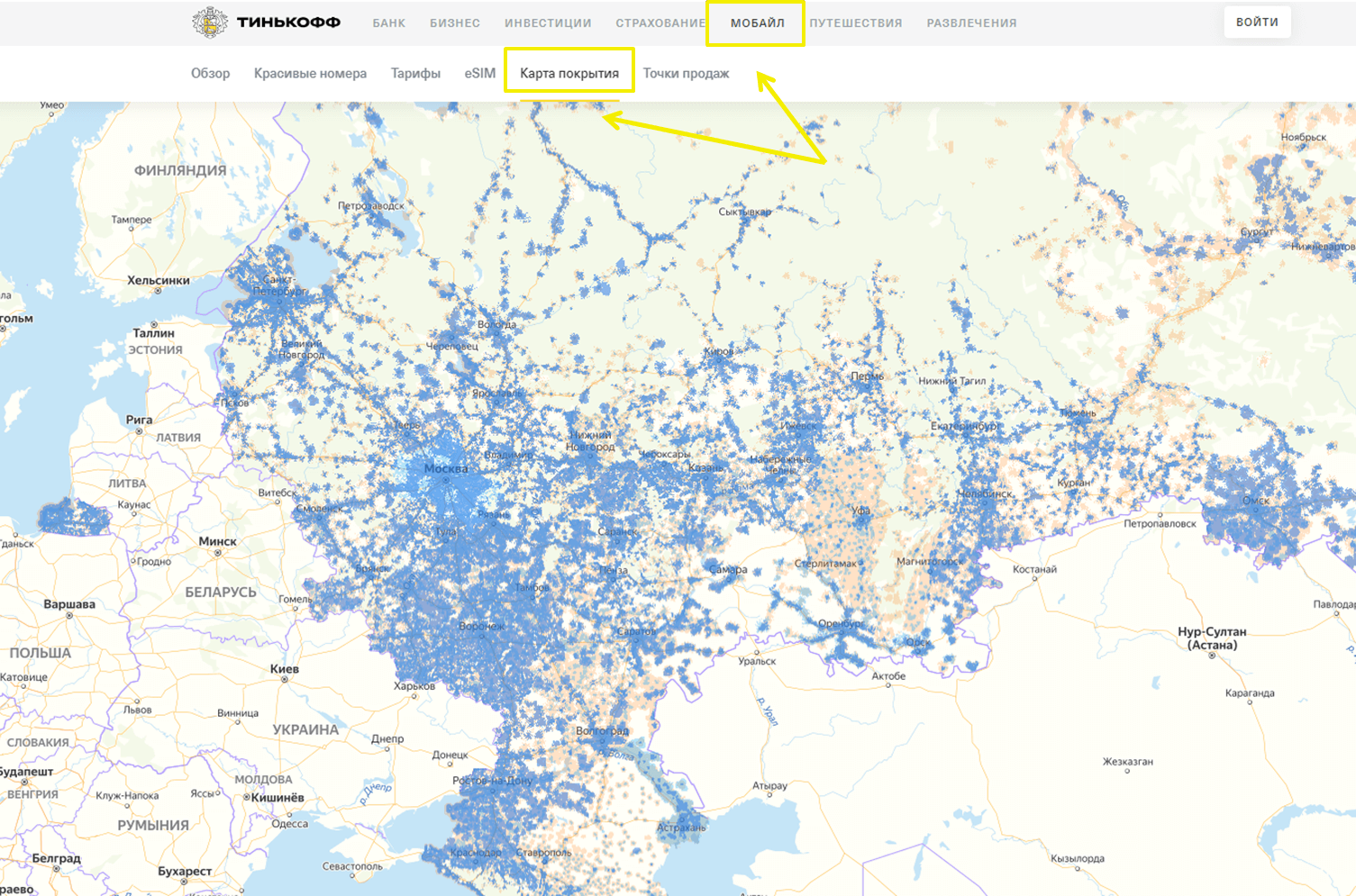1356x896 pixels.
Task: Select the Карта покрытия tab
Action: [x=569, y=74]
